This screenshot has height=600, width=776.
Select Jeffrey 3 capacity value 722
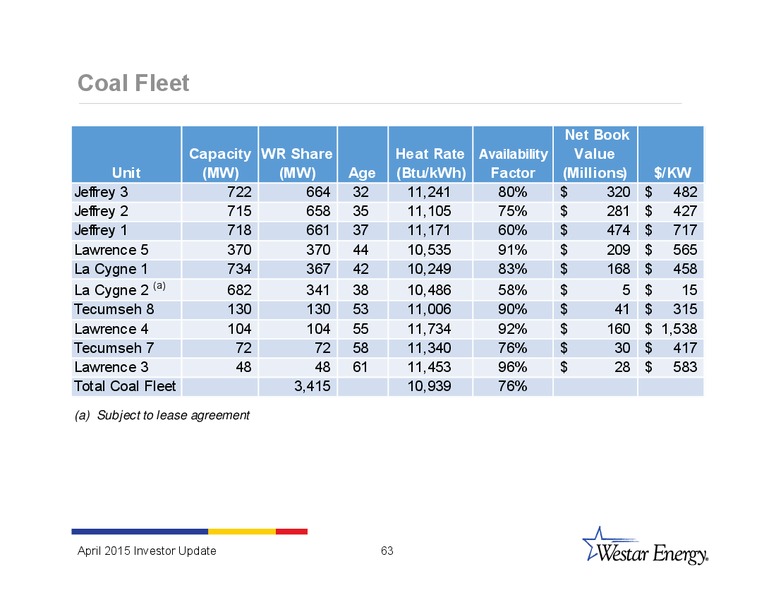coord(239,192)
